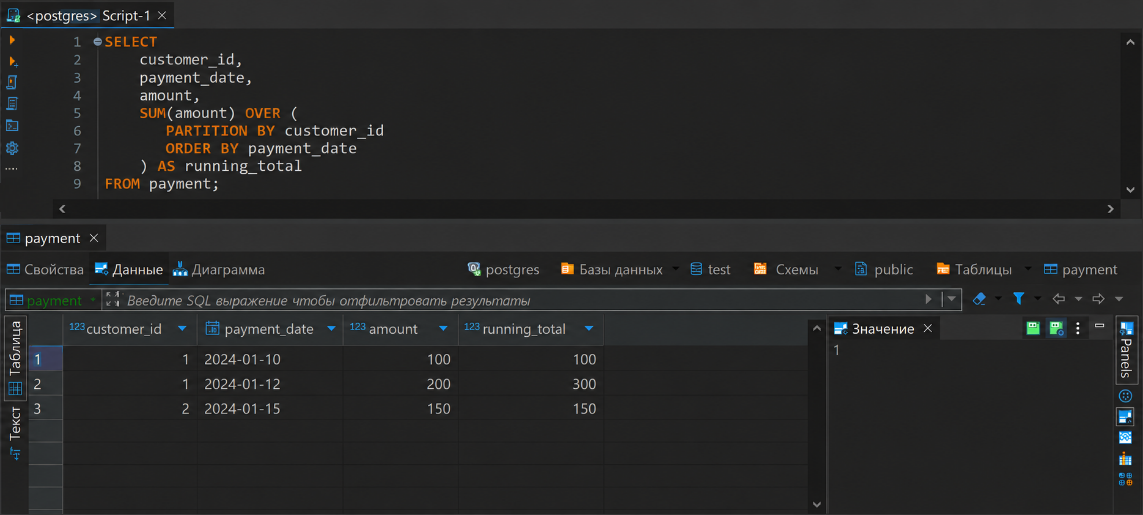1143x515 pixels.
Task: Switch results to the Текст view
Action: point(15,425)
